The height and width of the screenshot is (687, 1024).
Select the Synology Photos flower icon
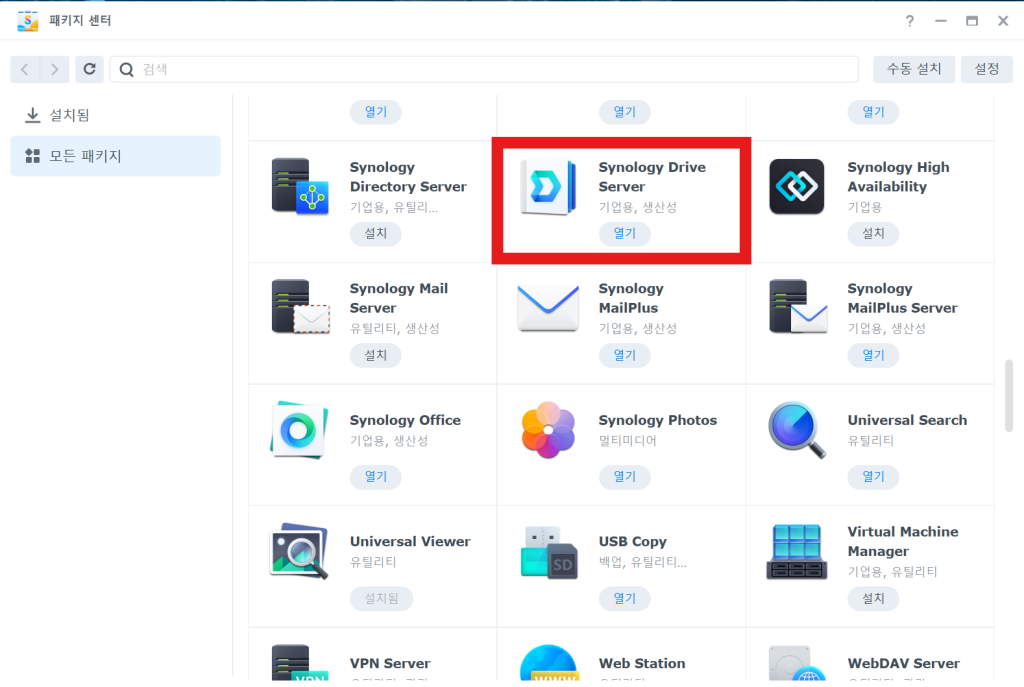click(548, 430)
